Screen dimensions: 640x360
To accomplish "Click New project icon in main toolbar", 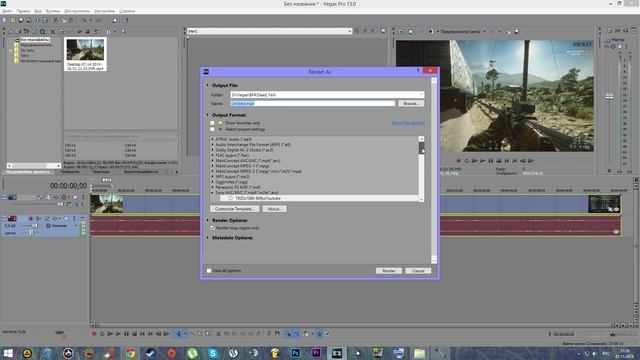I will click(x=4, y=20).
